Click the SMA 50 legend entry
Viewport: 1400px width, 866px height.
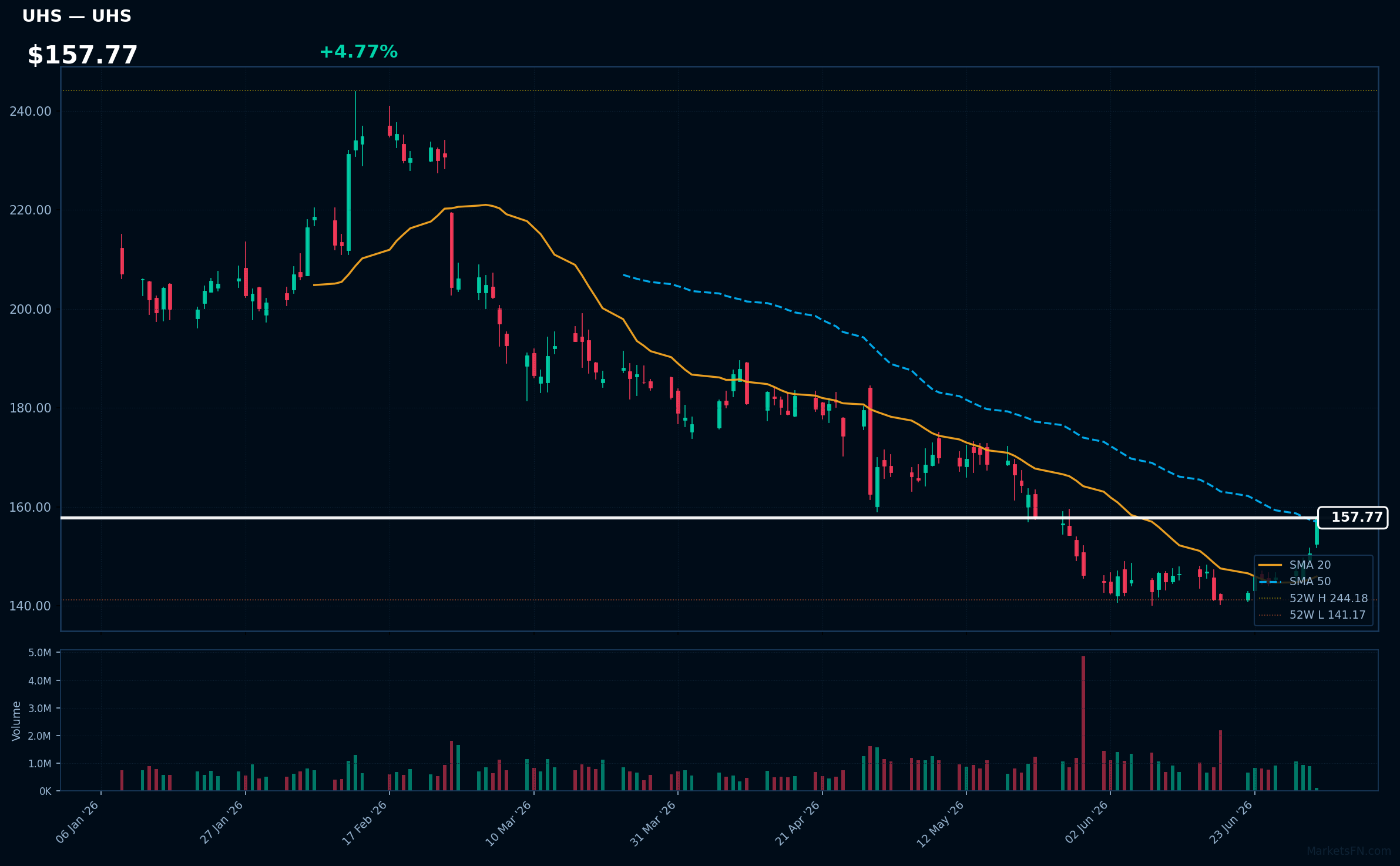1295,581
